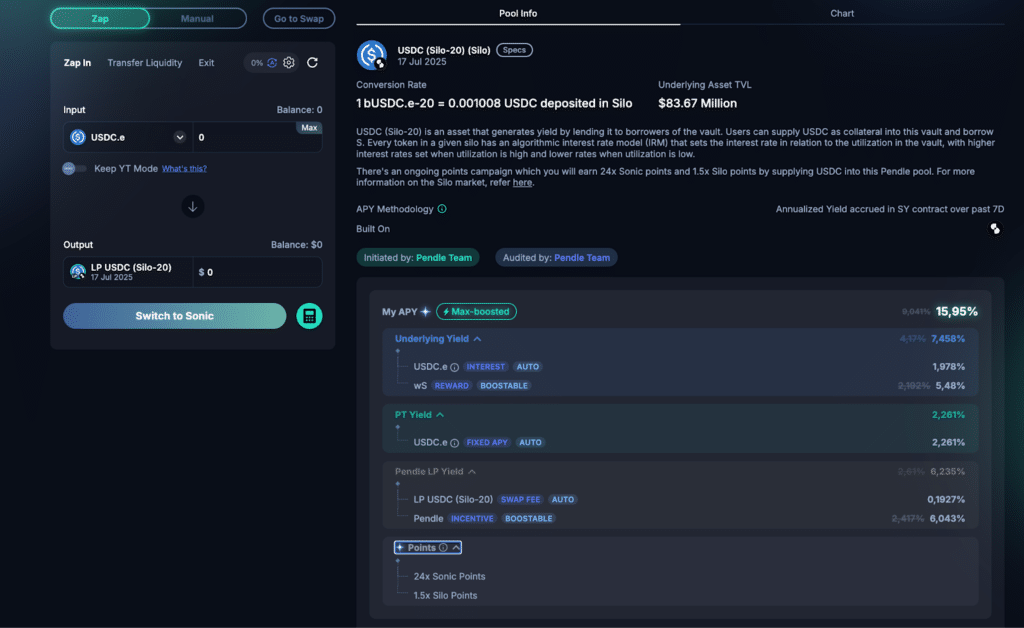The width and height of the screenshot is (1024, 628).
Task: Click the BOOSTABLE tag on wS row
Action: [x=504, y=386]
